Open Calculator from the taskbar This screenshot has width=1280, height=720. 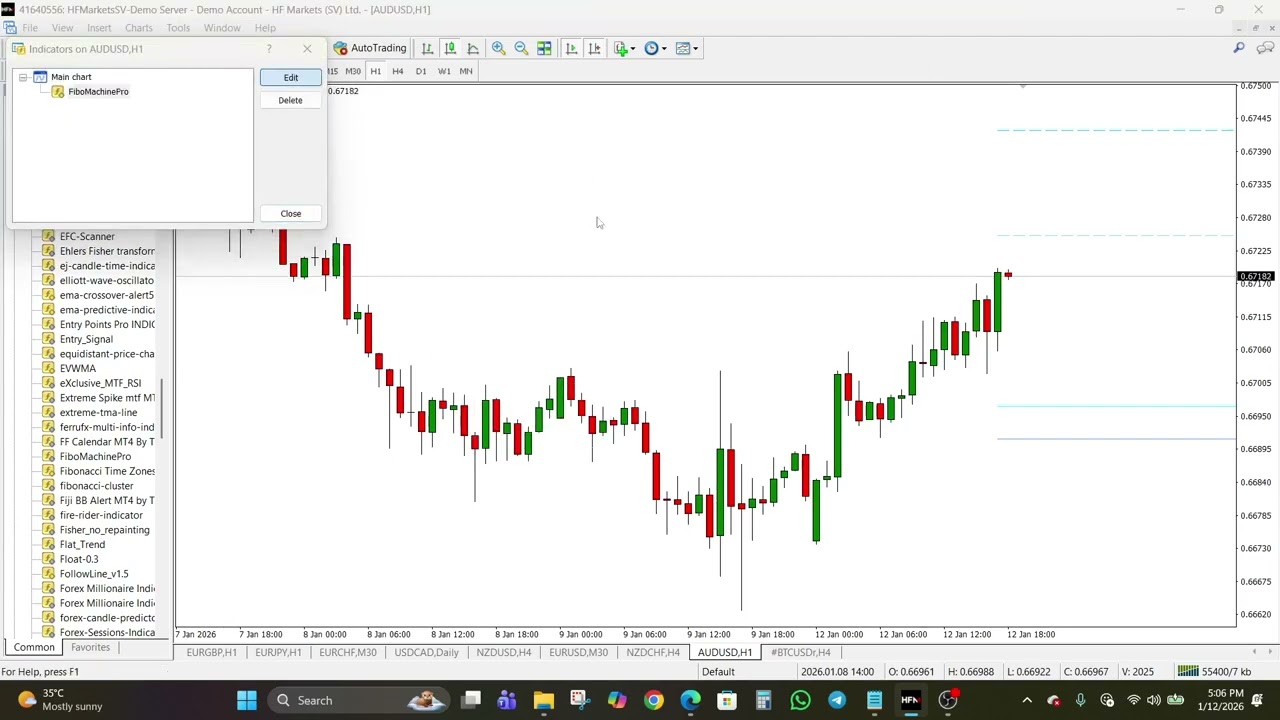tap(763, 700)
